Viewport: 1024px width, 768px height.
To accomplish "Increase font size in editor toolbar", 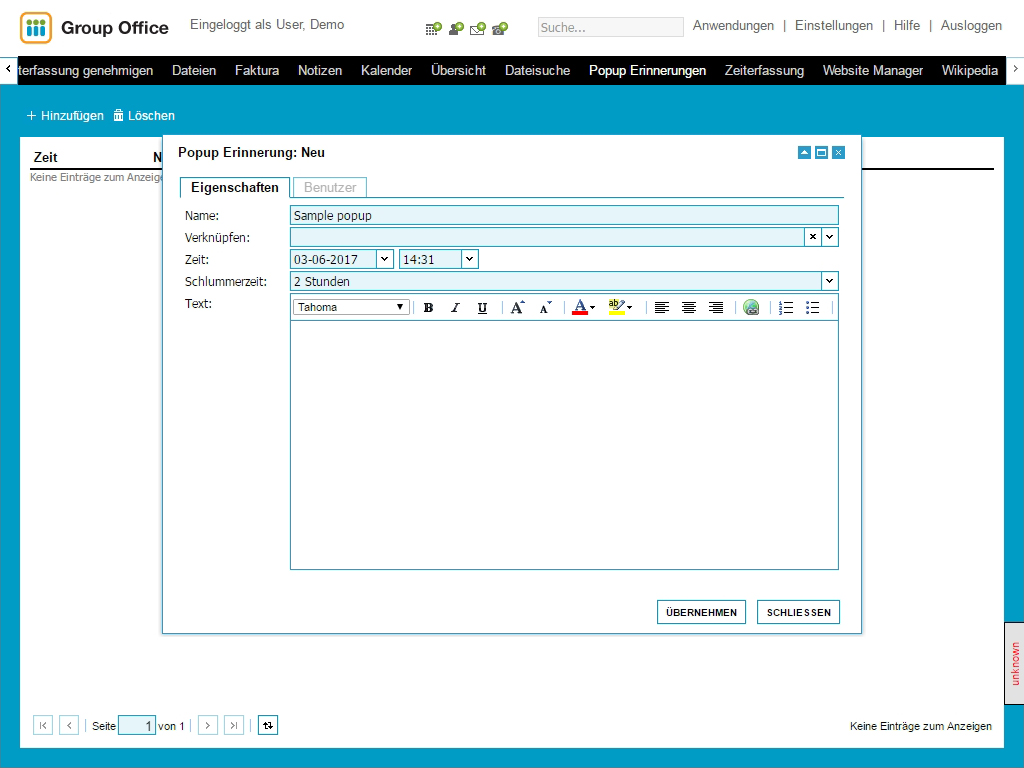I will (517, 308).
